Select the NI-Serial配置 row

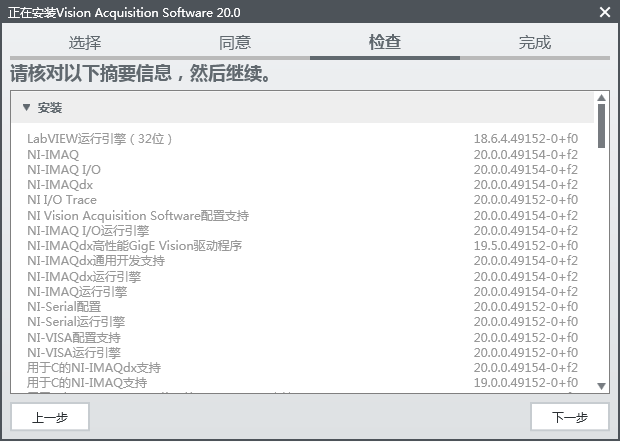click(x=302, y=306)
